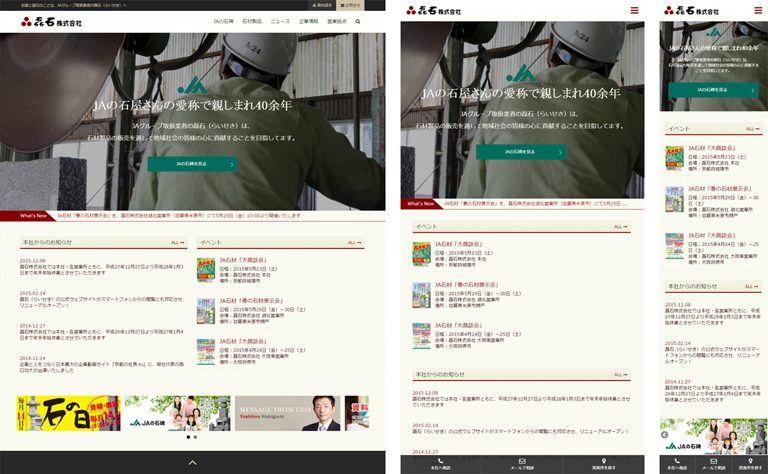Click ALL link beside 本社からのお知らせ in tablet view
This screenshot has height=474, width=768.
[x=621, y=375]
